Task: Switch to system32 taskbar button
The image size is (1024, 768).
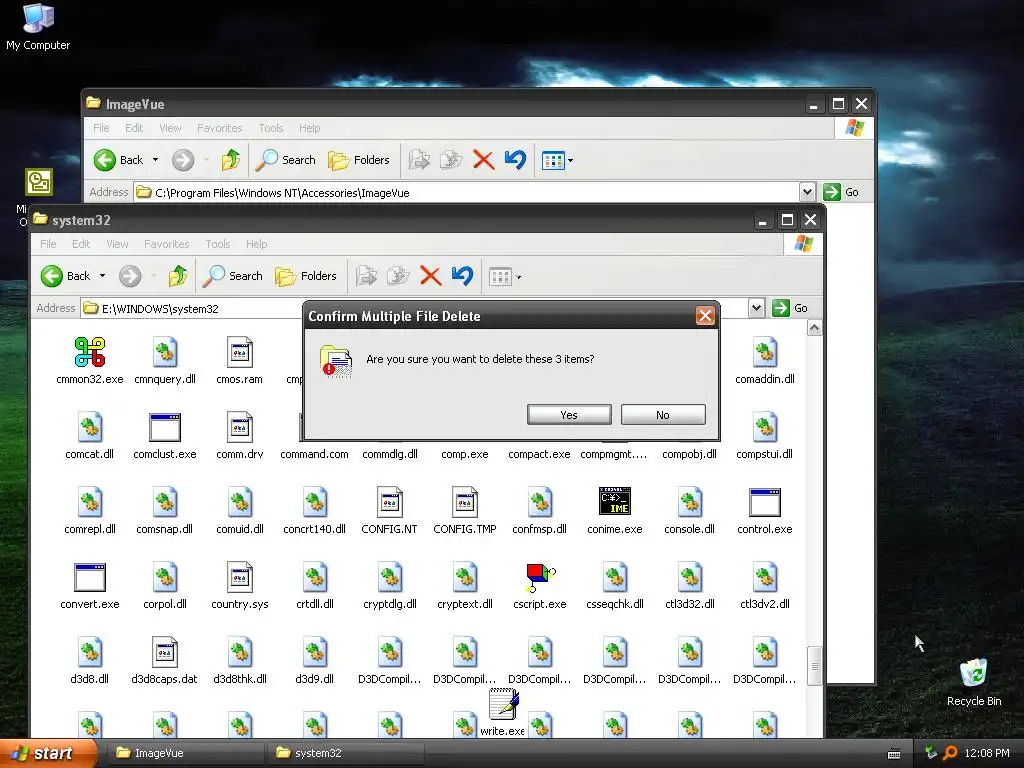Action: (x=345, y=753)
